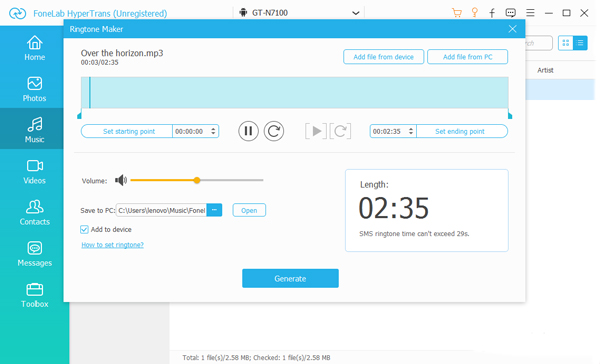Open the How to set ringtone link
Viewport: 600px width, 364px height.
click(112, 245)
